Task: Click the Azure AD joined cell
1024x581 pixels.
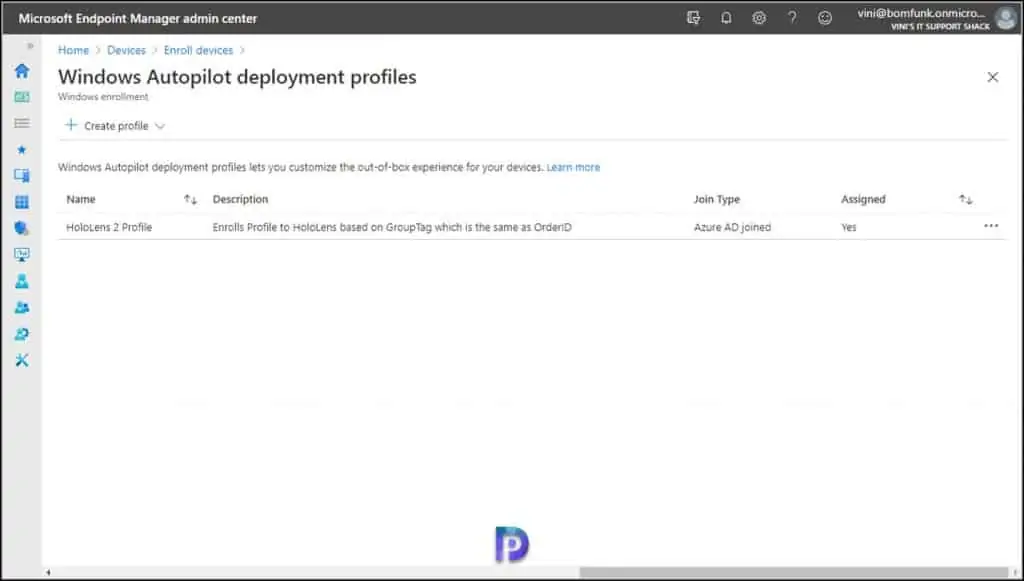Action: [x=732, y=227]
